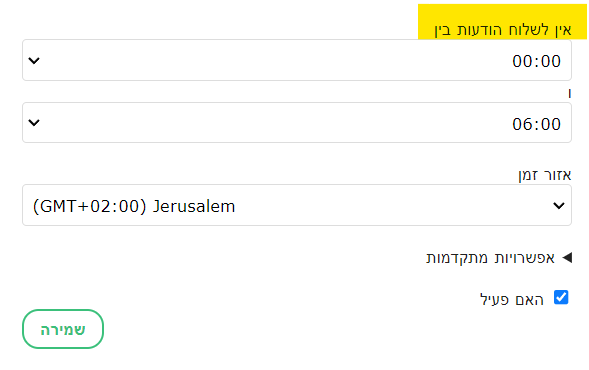Open the 00:00 start time dropdown
Screen dimensions: 589x370
tap(297, 60)
